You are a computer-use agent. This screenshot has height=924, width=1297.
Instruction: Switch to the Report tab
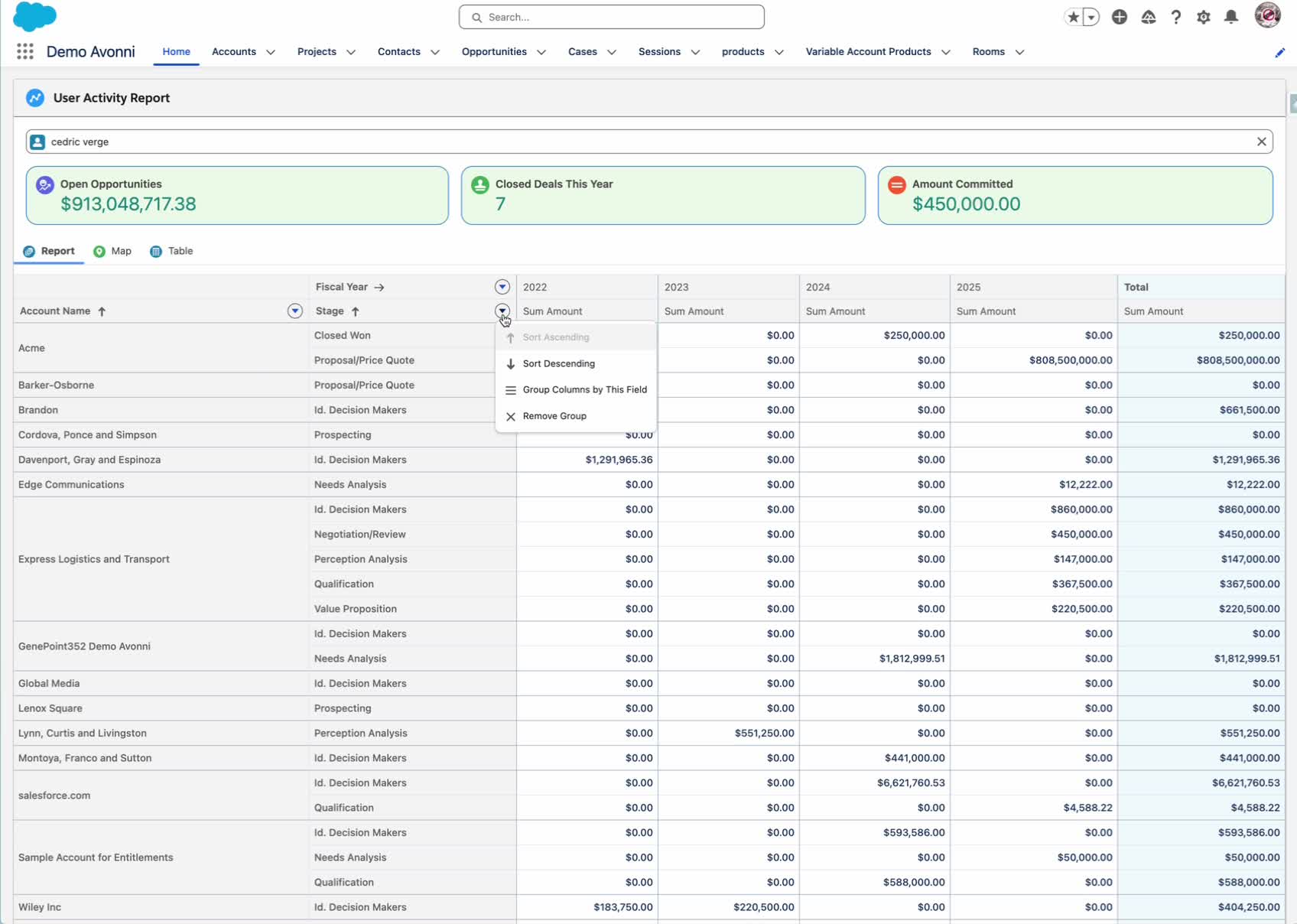[49, 251]
